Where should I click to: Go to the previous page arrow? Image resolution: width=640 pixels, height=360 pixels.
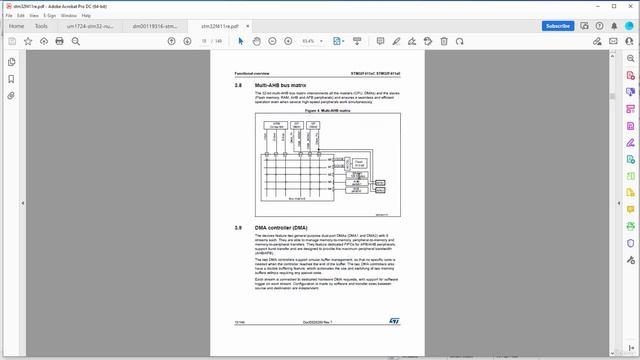pyautogui.click(x=171, y=41)
